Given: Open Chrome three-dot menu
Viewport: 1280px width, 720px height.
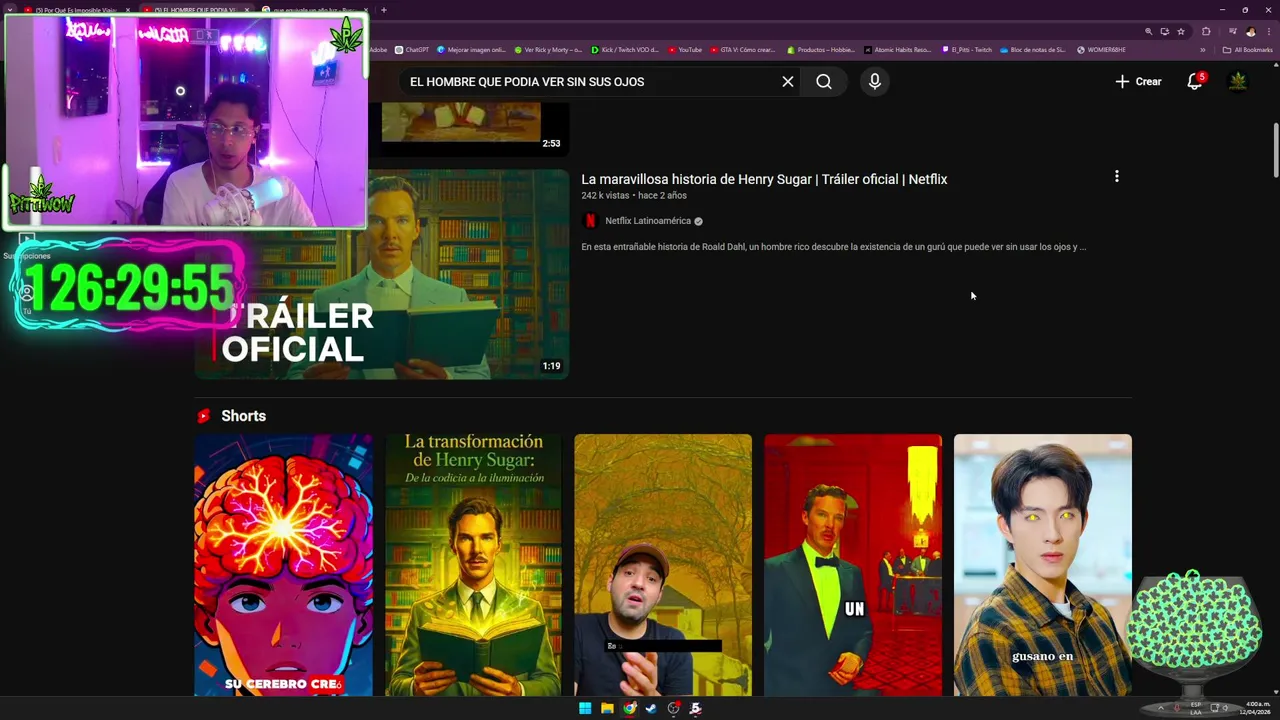Looking at the screenshot, I should pyautogui.click(x=1267, y=31).
